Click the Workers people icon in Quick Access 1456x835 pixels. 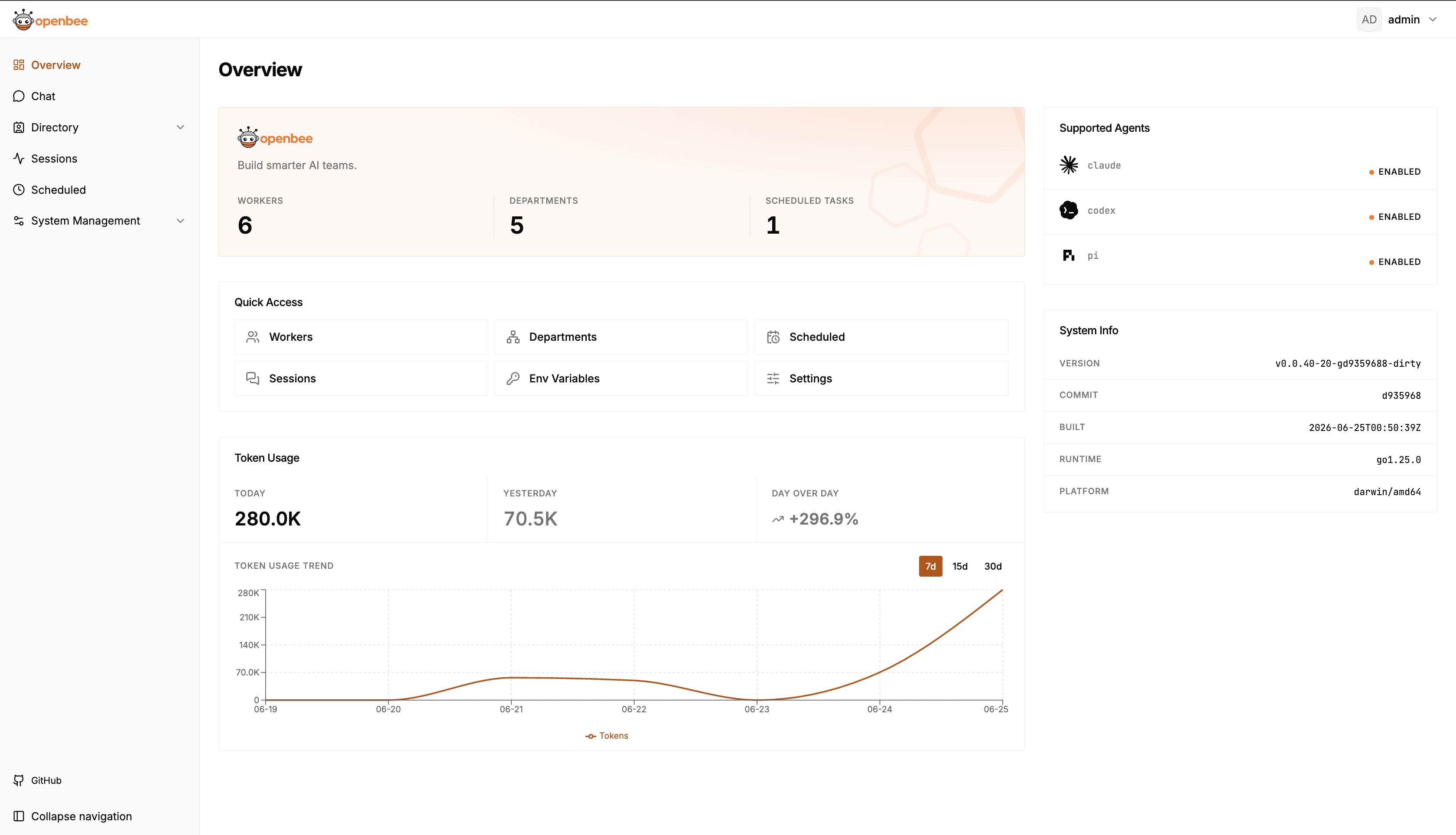point(253,336)
